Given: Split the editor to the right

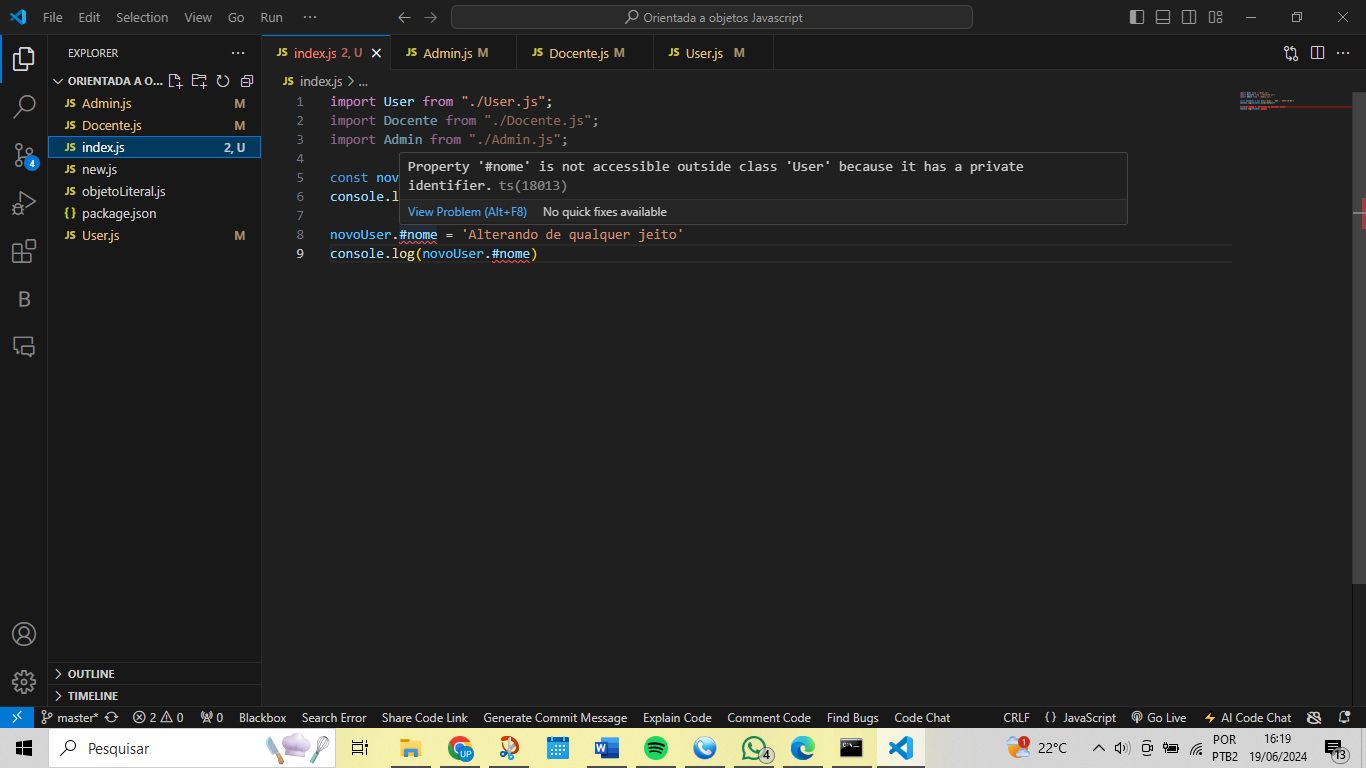Looking at the screenshot, I should coord(1317,53).
